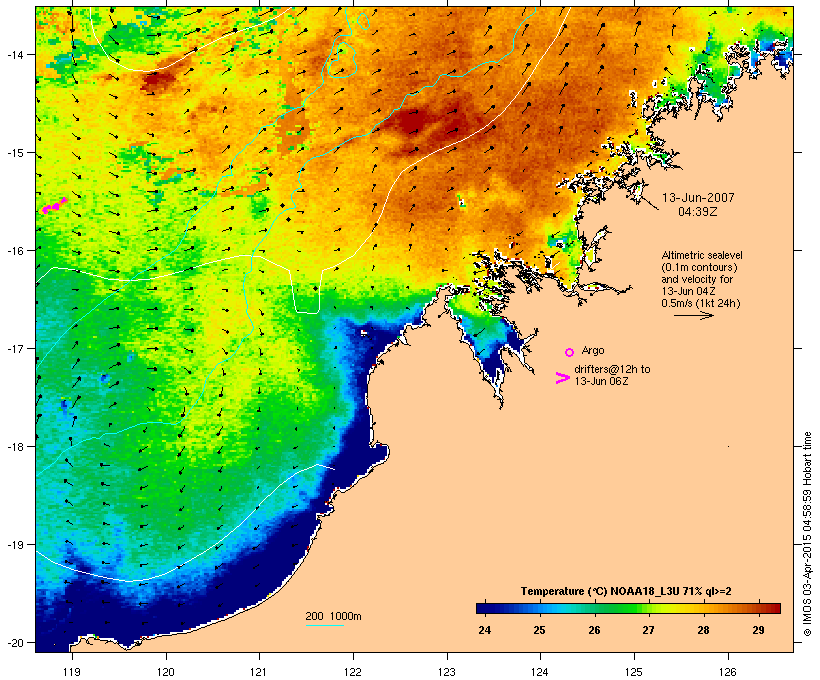Image resolution: width=820 pixels, height=680 pixels.
Task: Click longitude axis label 125
Action: [634, 672]
